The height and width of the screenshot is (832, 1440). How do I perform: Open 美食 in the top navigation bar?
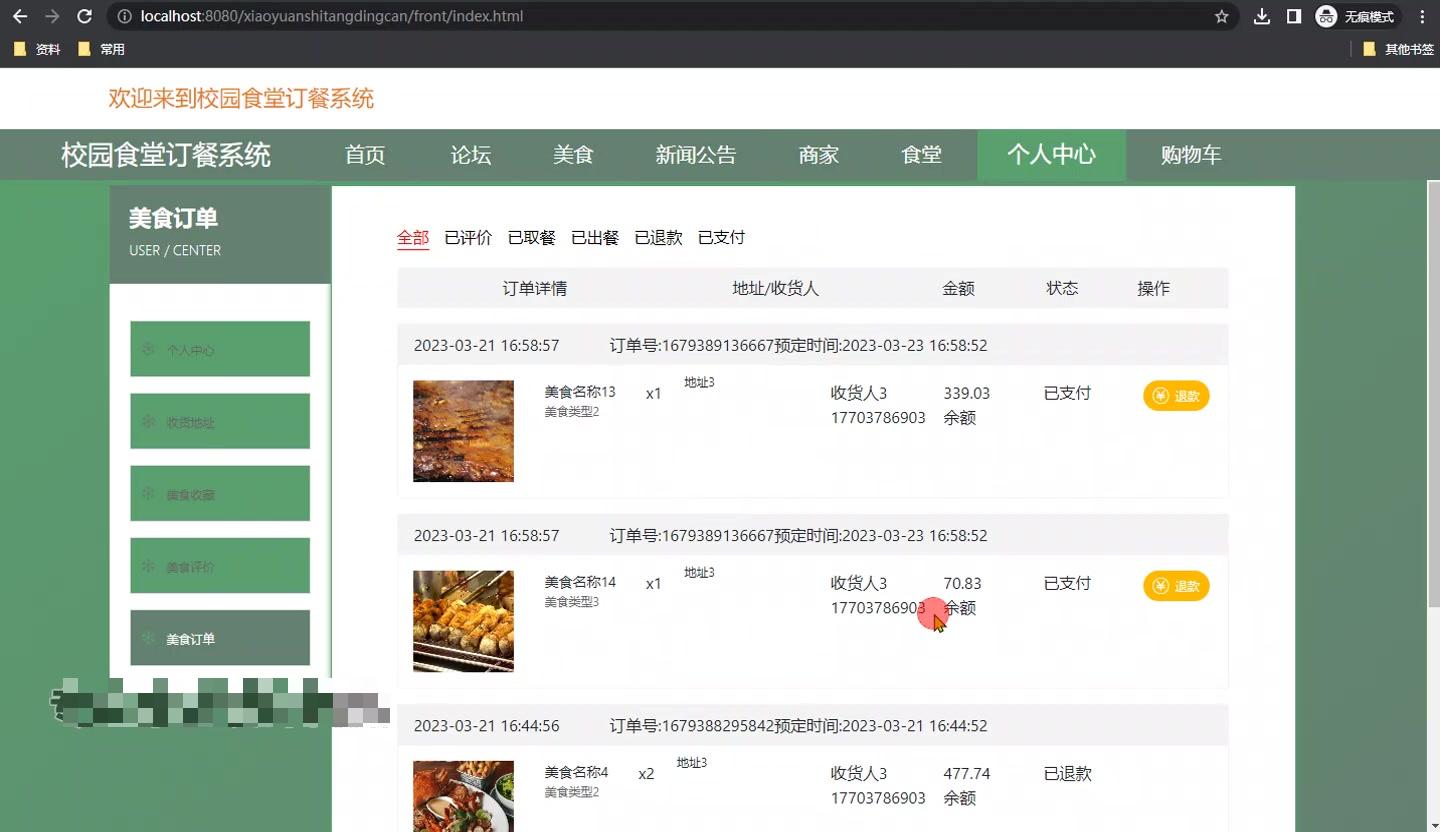574,155
